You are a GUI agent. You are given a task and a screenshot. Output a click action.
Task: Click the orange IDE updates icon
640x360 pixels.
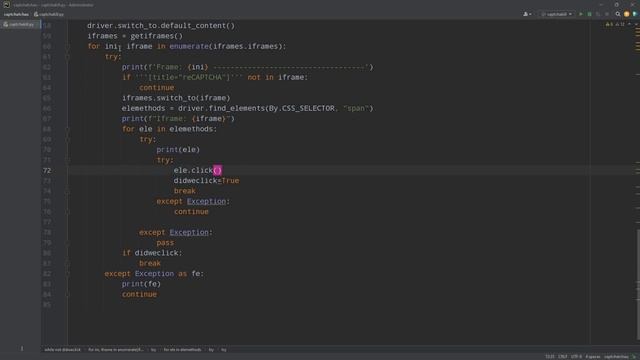(627, 14)
